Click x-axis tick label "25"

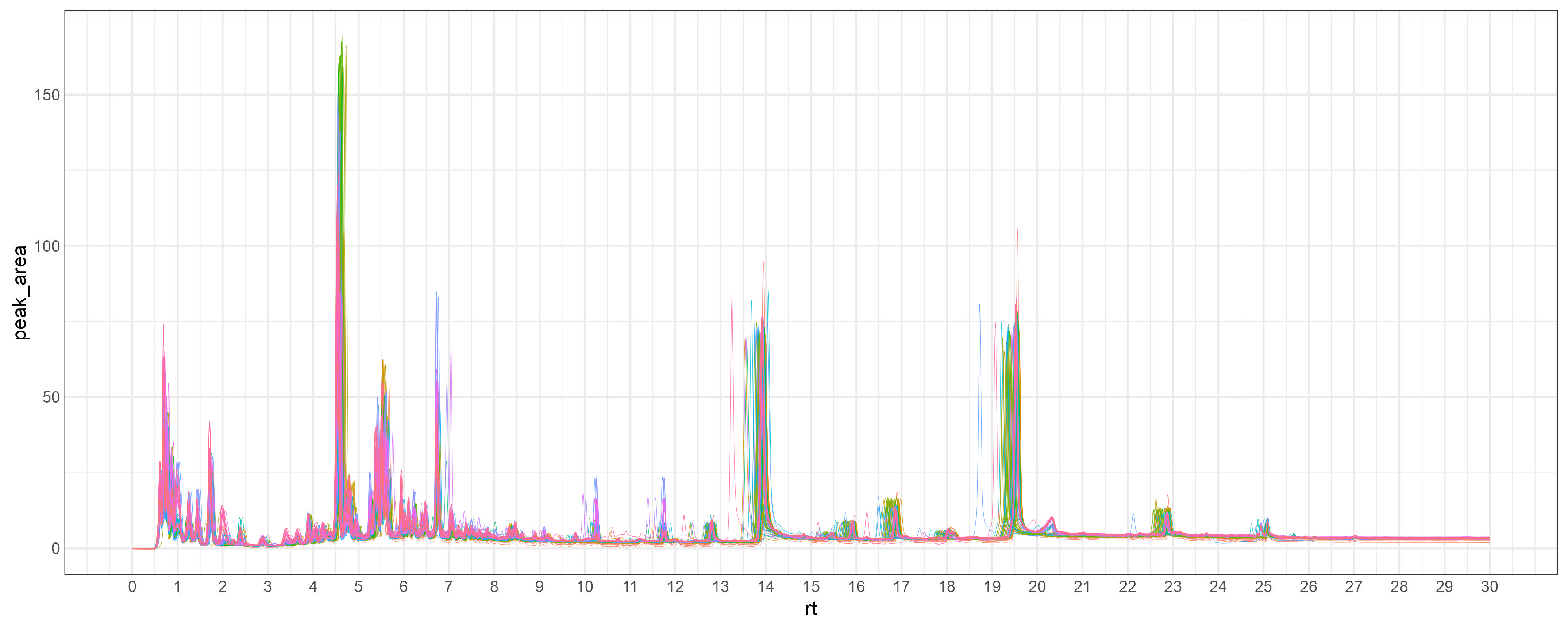(1263, 587)
